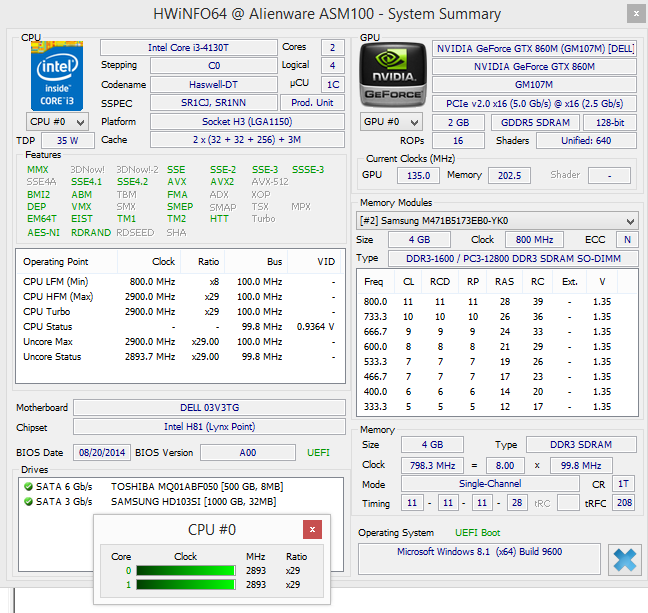This screenshot has width=648, height=613.
Task: Click the TDP 35 W field
Action: point(68,141)
